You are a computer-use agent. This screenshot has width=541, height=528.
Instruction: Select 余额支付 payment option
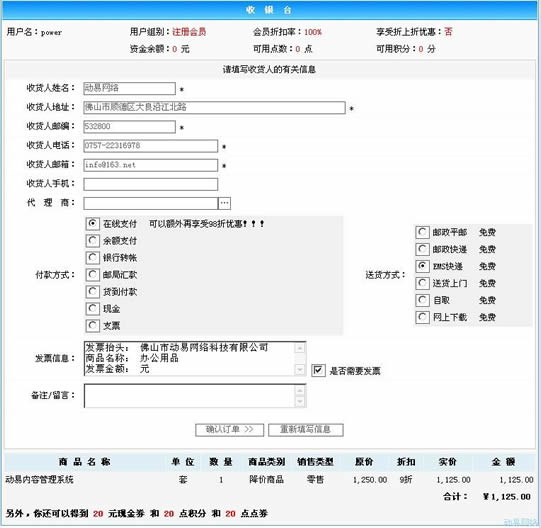92,241
